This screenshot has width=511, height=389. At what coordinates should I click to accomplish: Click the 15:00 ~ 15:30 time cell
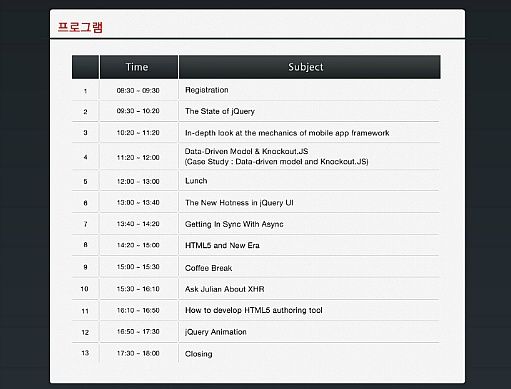[x=138, y=267]
